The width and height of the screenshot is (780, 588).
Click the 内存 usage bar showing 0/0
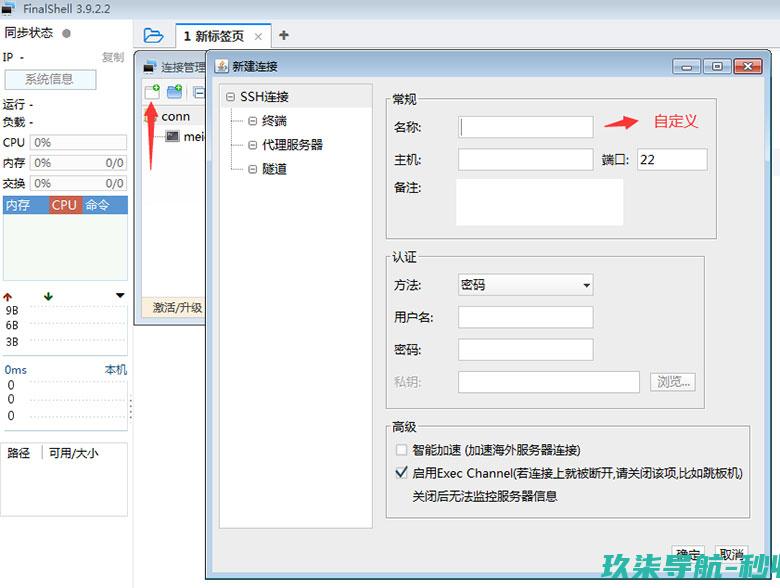78,163
